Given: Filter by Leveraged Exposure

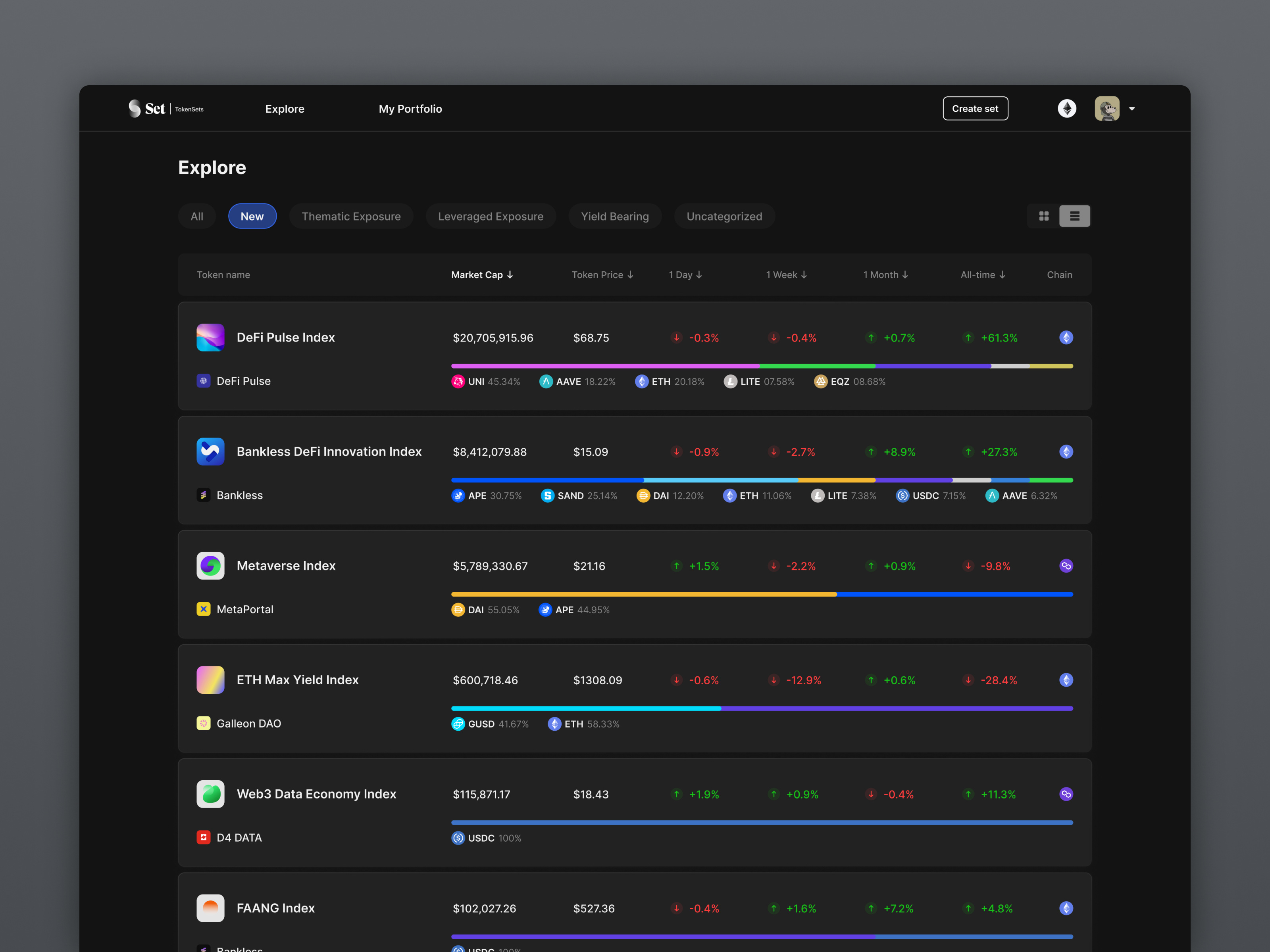Looking at the screenshot, I should pos(491,216).
